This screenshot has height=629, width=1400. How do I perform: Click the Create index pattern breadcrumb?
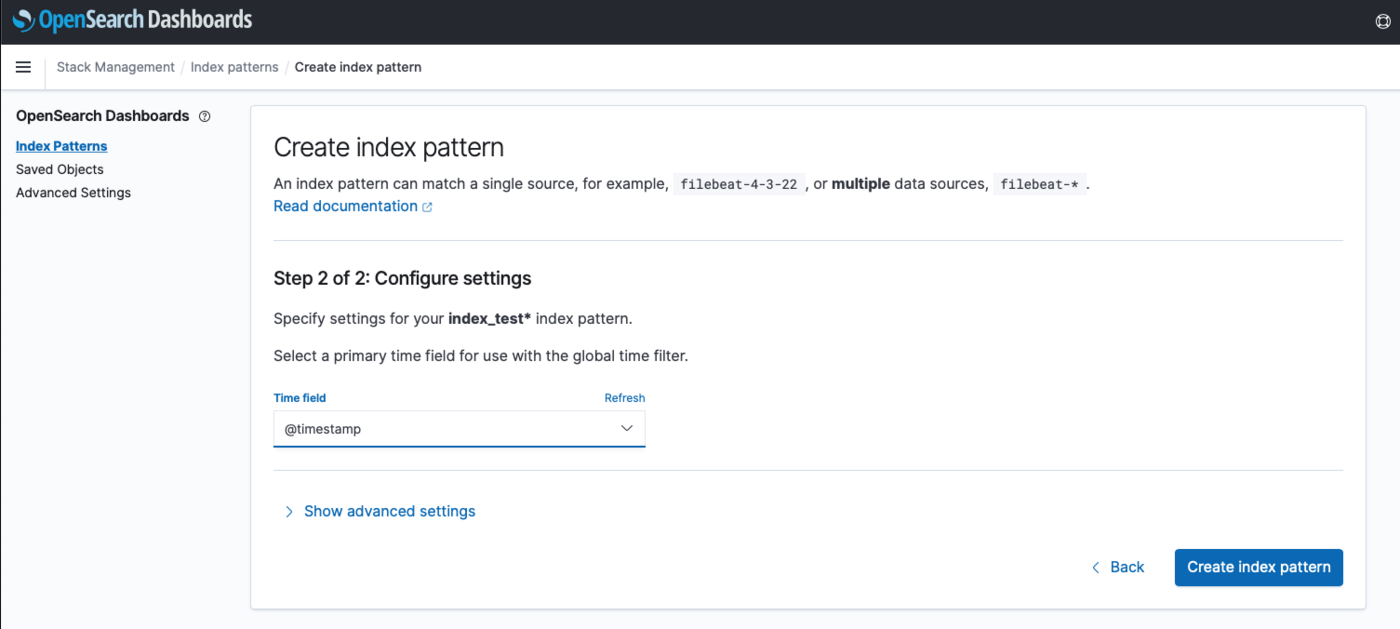[x=358, y=67]
